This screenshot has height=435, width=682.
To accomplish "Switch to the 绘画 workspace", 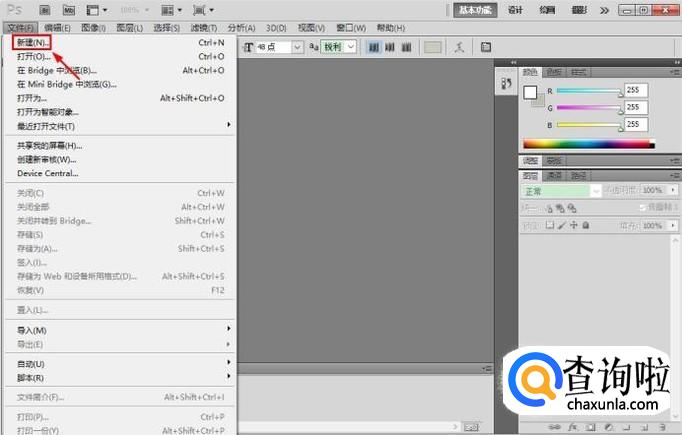I will click(x=547, y=10).
